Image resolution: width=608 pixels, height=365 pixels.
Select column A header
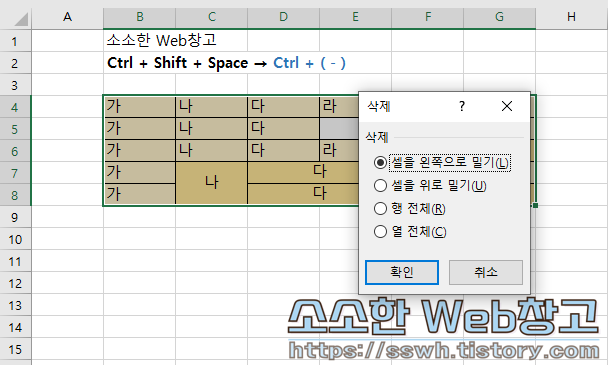tap(67, 17)
